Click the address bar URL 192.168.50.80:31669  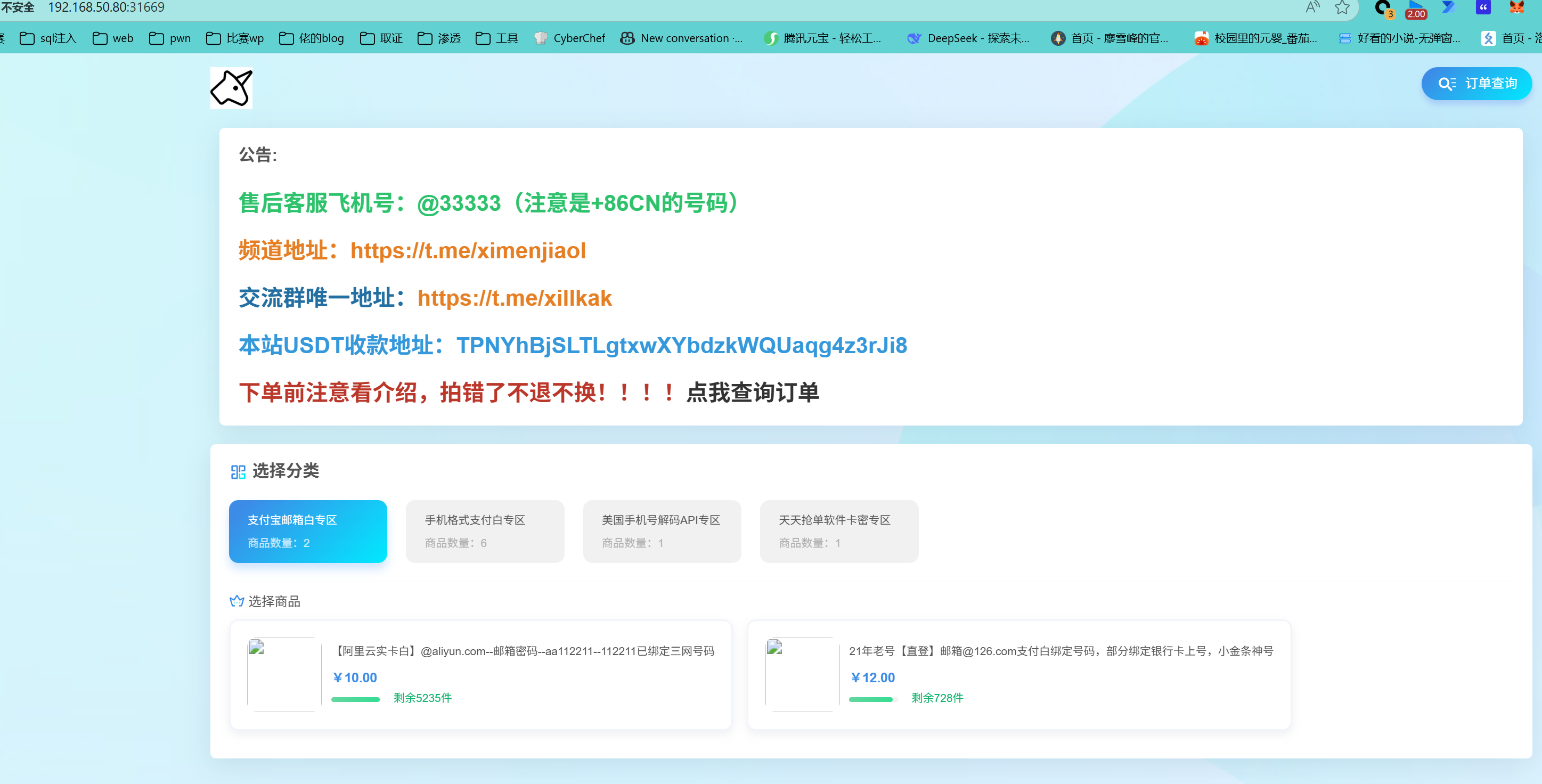click(x=107, y=7)
